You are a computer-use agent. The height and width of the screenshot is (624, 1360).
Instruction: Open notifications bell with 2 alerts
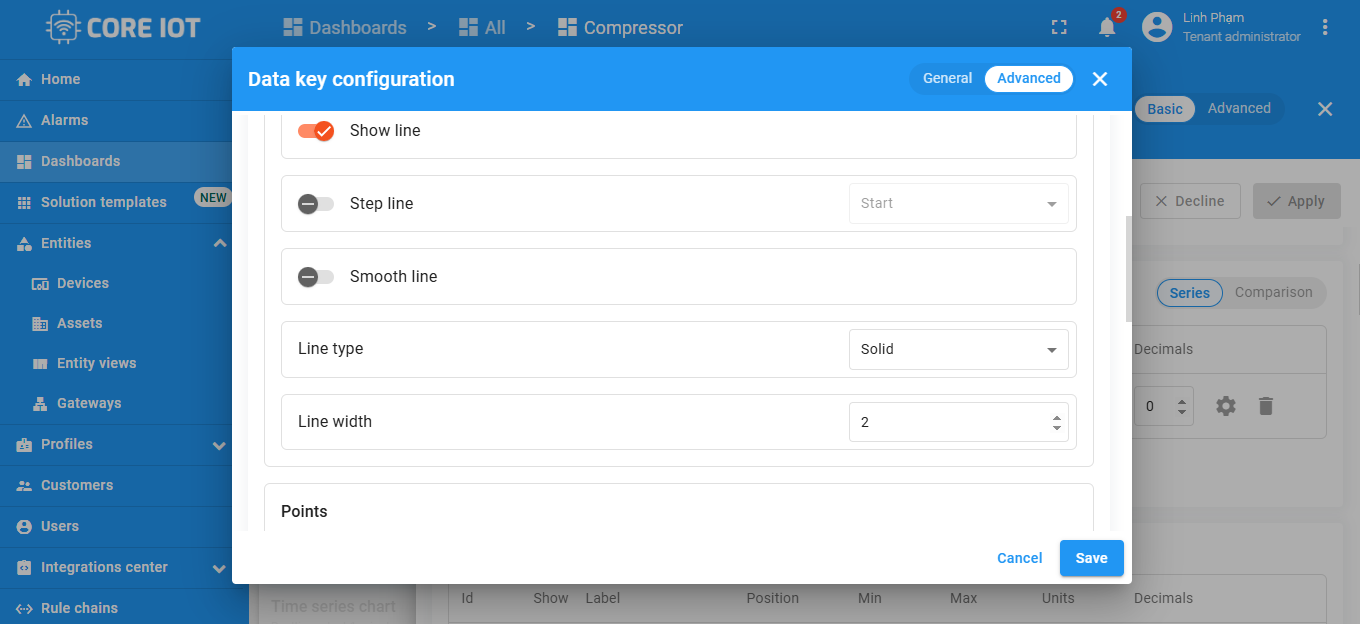pyautogui.click(x=1107, y=27)
